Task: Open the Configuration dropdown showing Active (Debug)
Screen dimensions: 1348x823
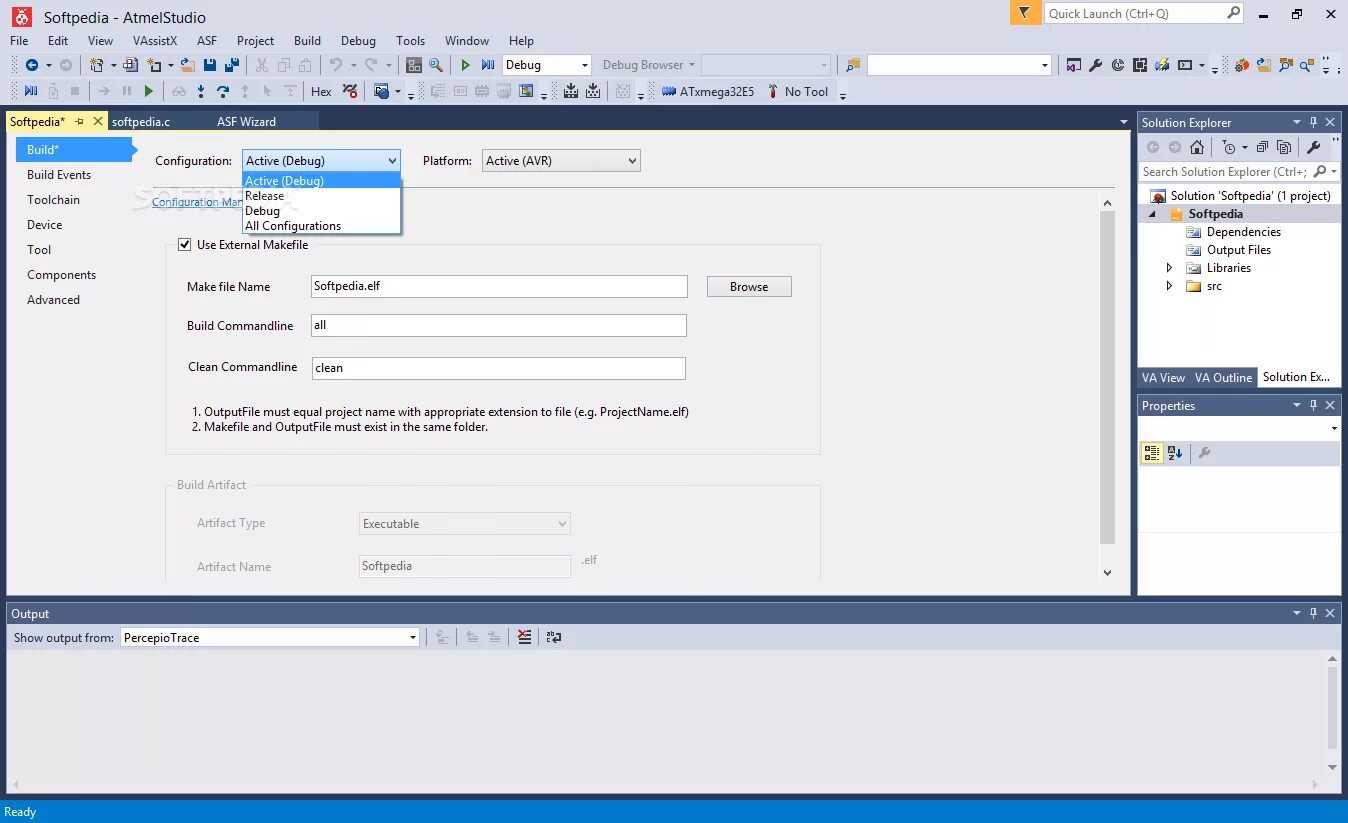Action: pyautogui.click(x=321, y=160)
